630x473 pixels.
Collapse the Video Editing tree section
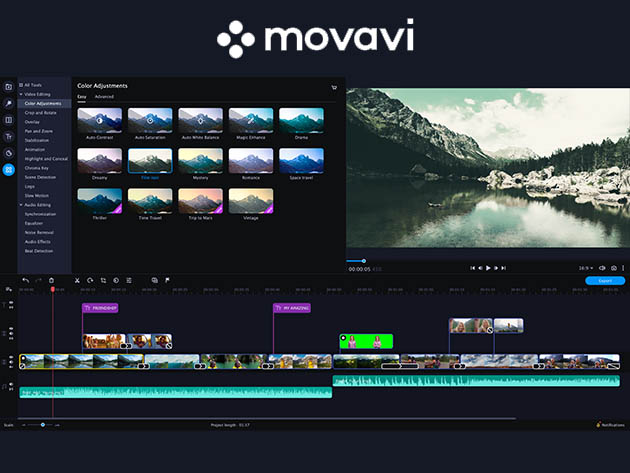tap(21, 94)
